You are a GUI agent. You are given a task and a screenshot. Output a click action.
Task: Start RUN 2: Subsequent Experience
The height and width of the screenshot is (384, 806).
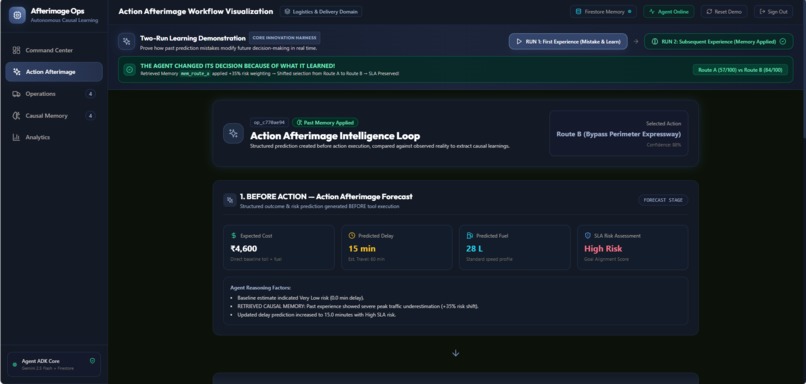(x=719, y=42)
